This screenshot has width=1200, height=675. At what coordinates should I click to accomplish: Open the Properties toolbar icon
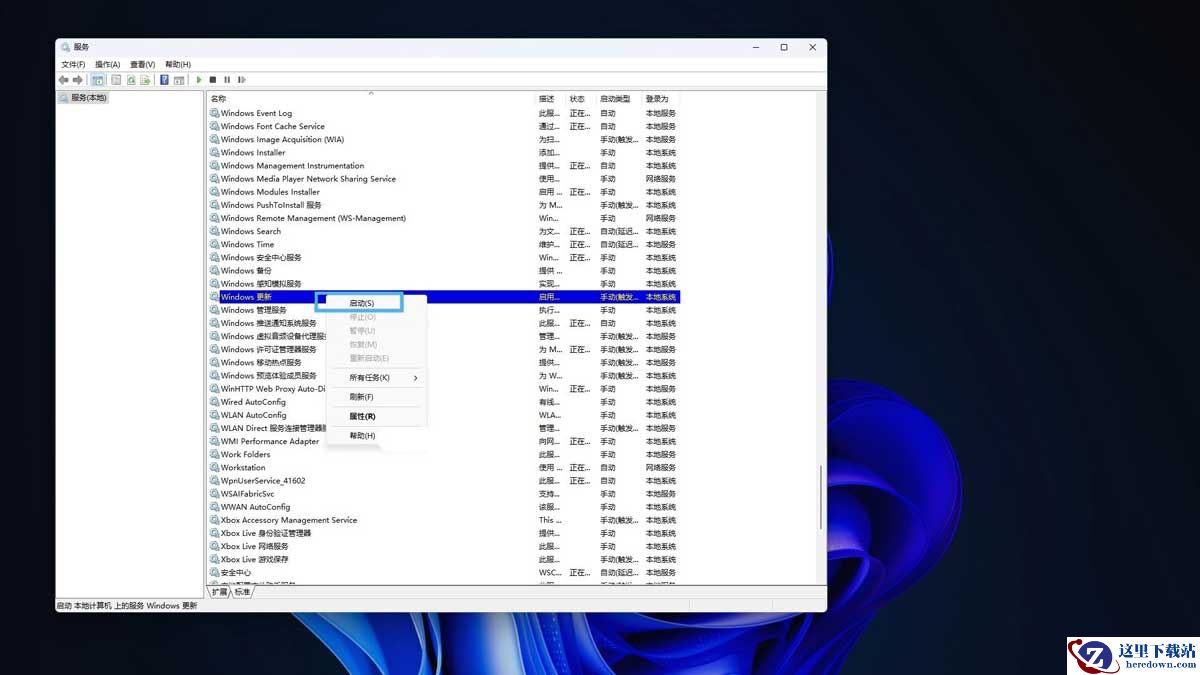click(x=116, y=80)
